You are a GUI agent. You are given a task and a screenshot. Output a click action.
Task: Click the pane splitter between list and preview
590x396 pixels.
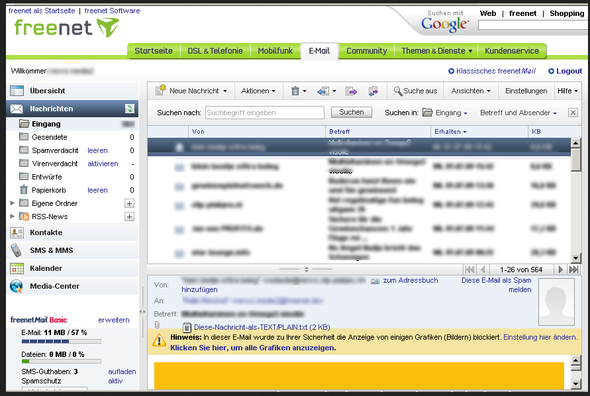click(306, 269)
